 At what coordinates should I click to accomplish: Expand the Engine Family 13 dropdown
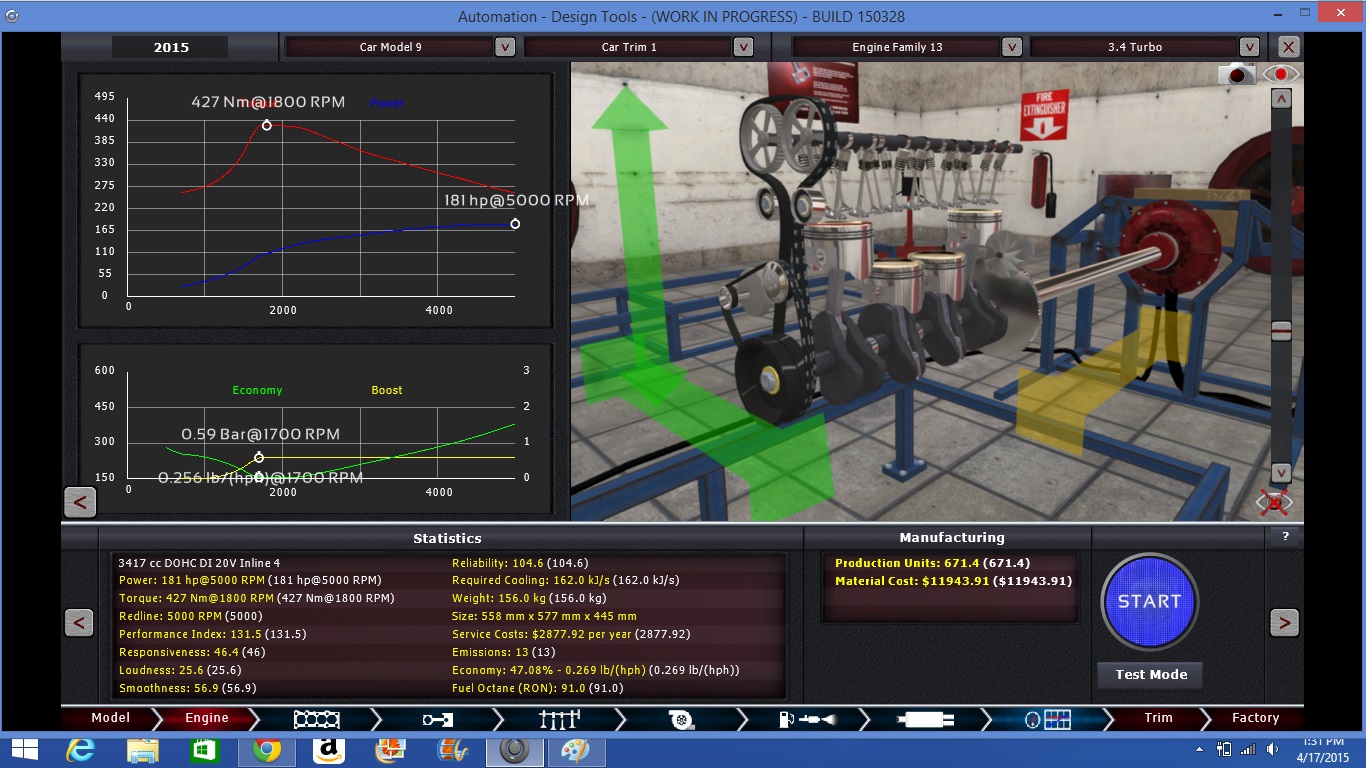(x=1011, y=47)
